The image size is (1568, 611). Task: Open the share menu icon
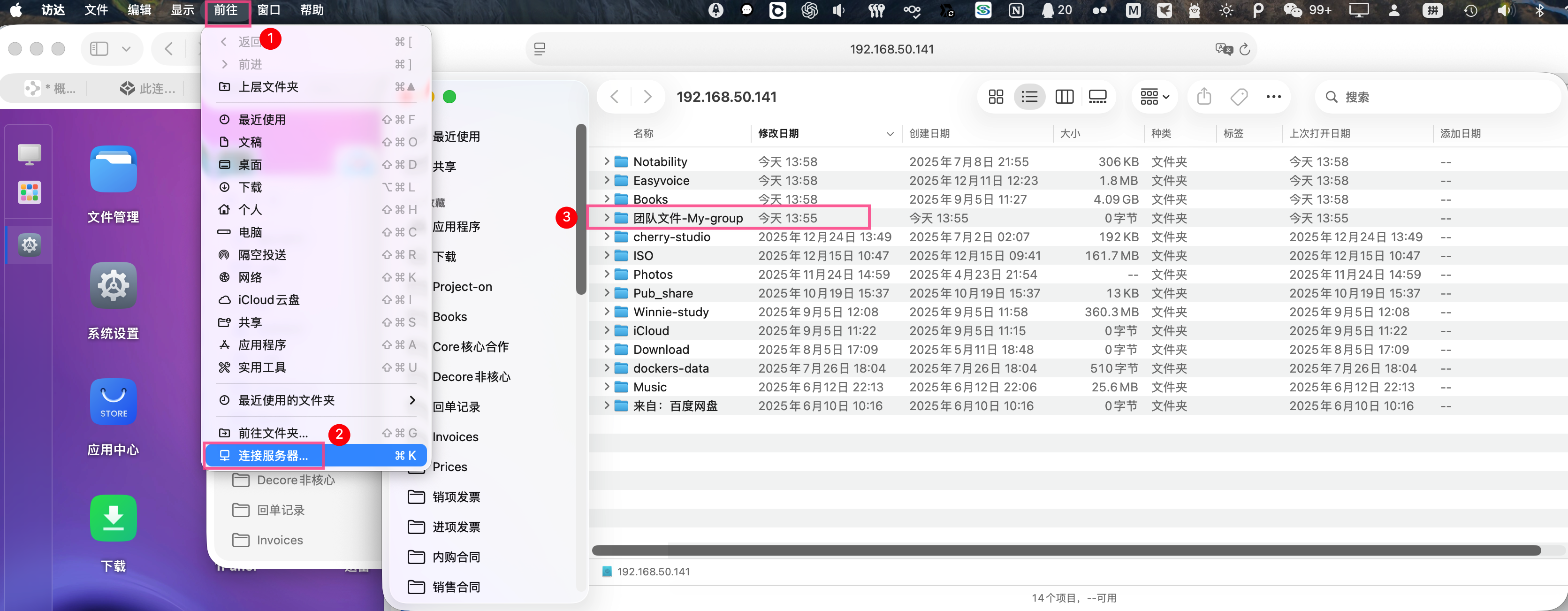point(1203,96)
